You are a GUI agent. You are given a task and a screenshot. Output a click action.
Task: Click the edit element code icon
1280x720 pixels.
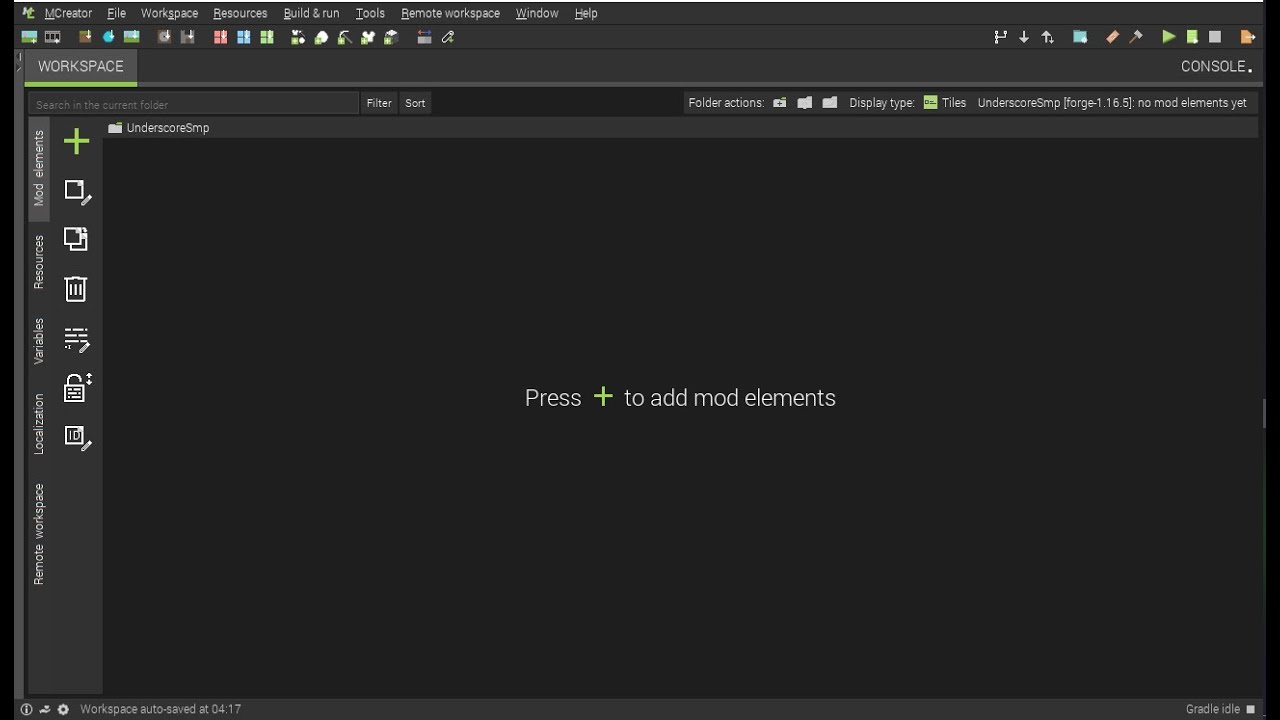pyautogui.click(x=77, y=340)
